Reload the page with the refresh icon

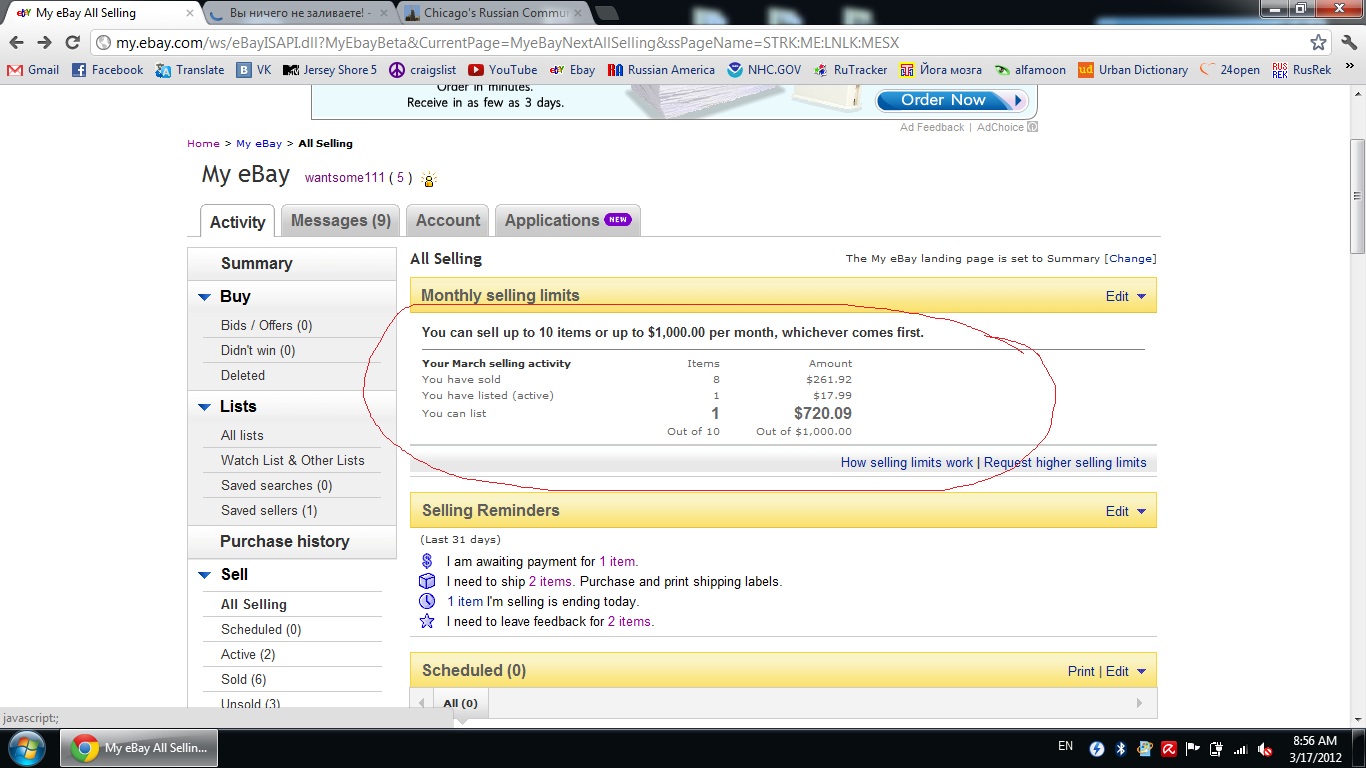click(x=72, y=42)
